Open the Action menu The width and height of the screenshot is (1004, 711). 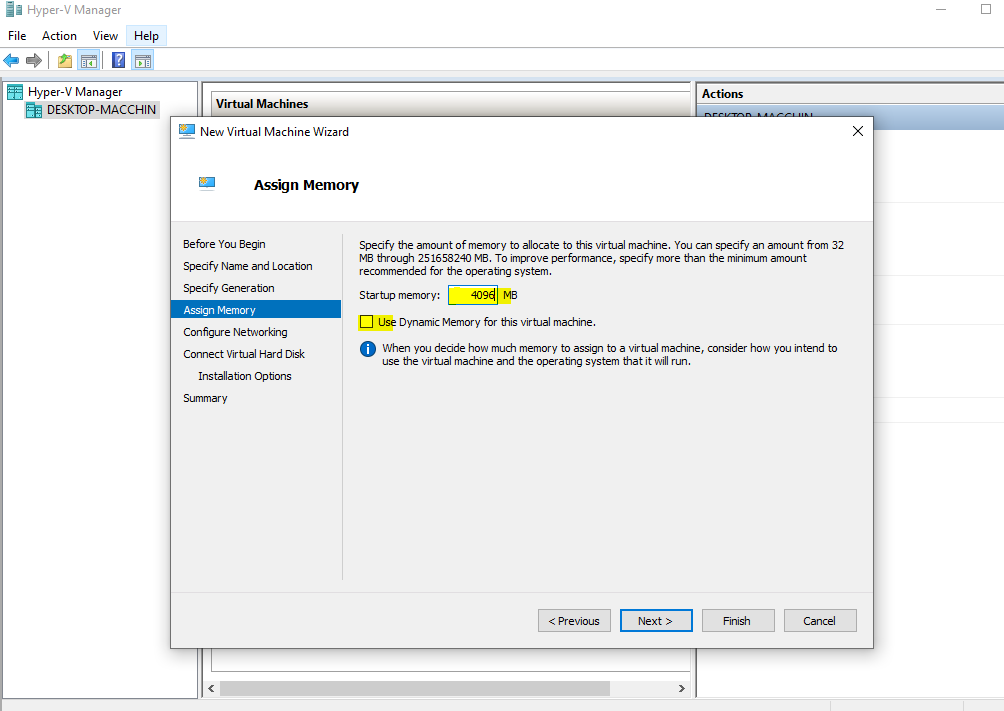[59, 36]
